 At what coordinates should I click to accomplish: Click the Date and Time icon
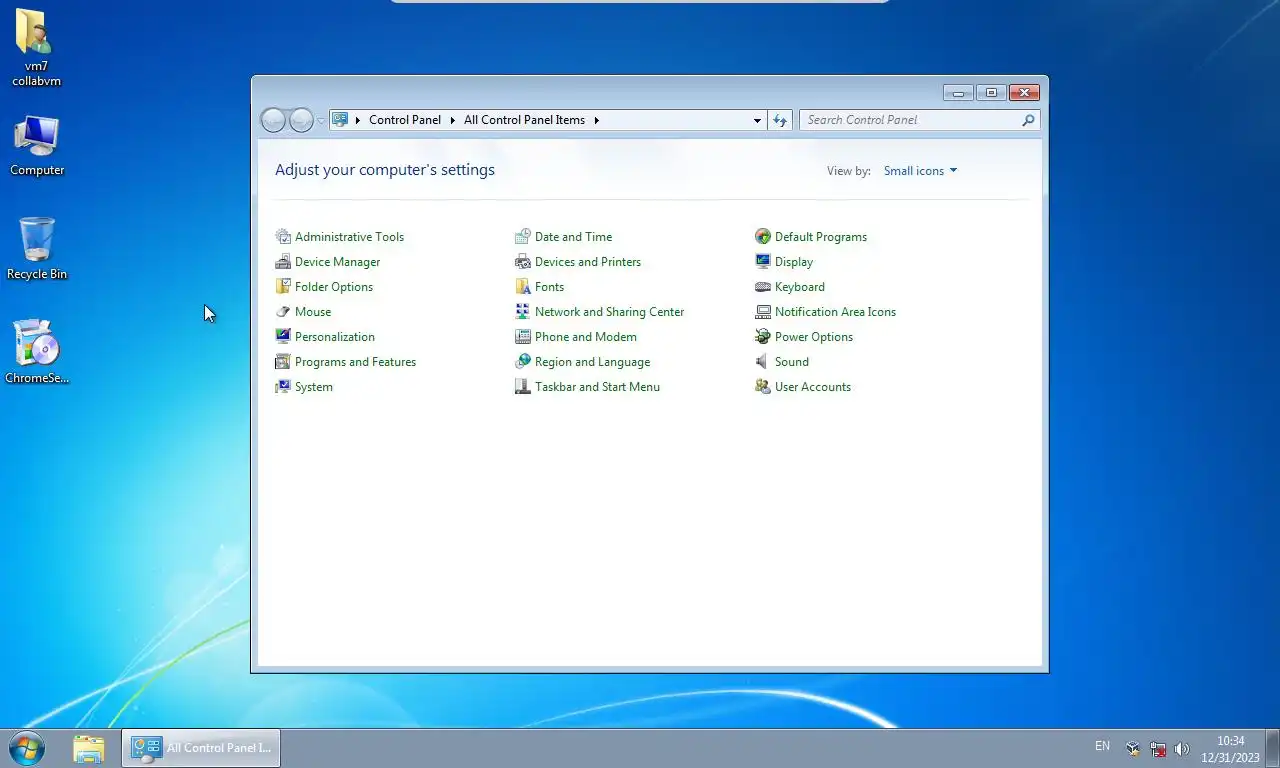[523, 237]
